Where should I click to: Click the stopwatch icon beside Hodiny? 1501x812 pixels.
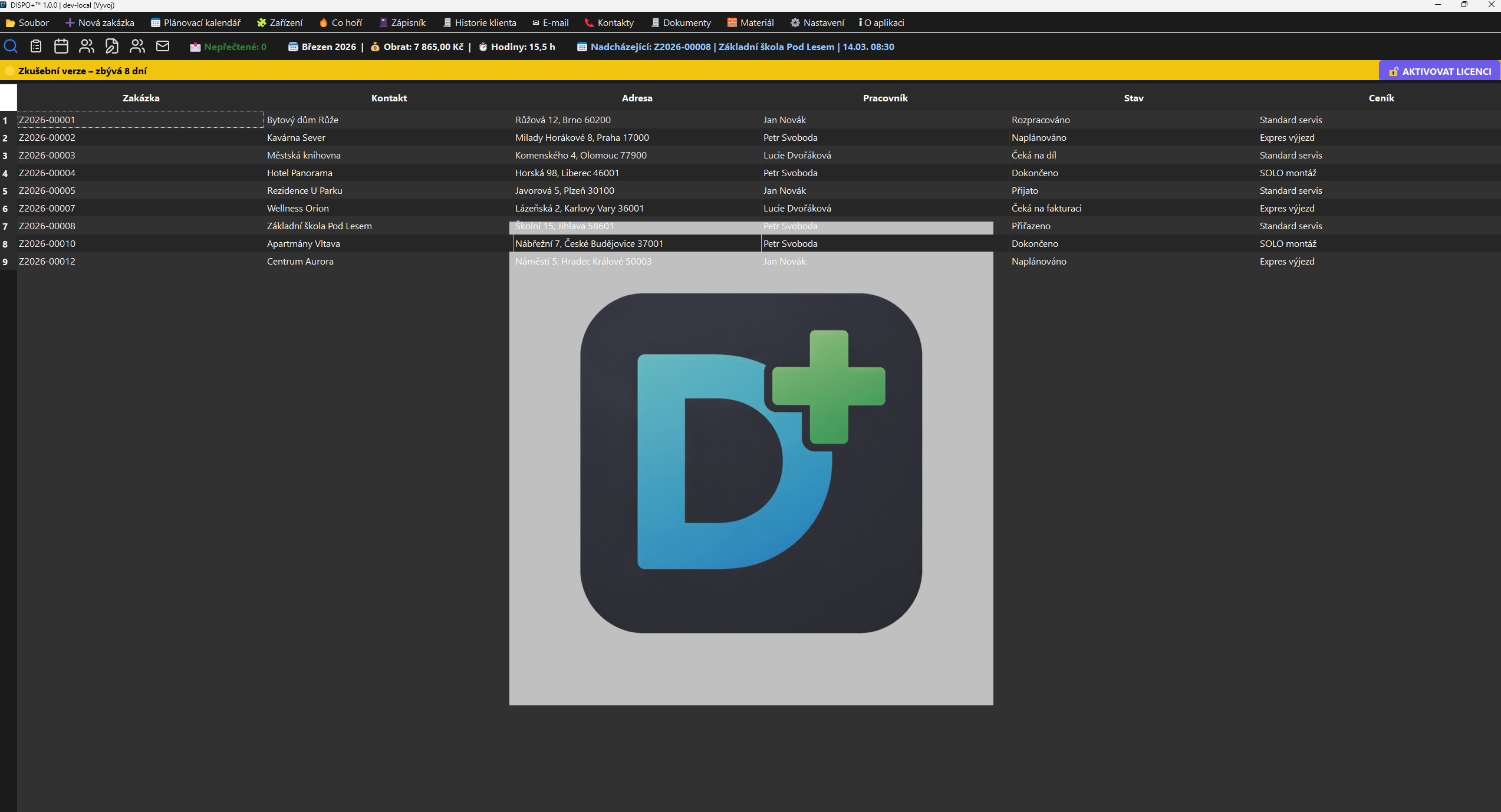pos(483,47)
